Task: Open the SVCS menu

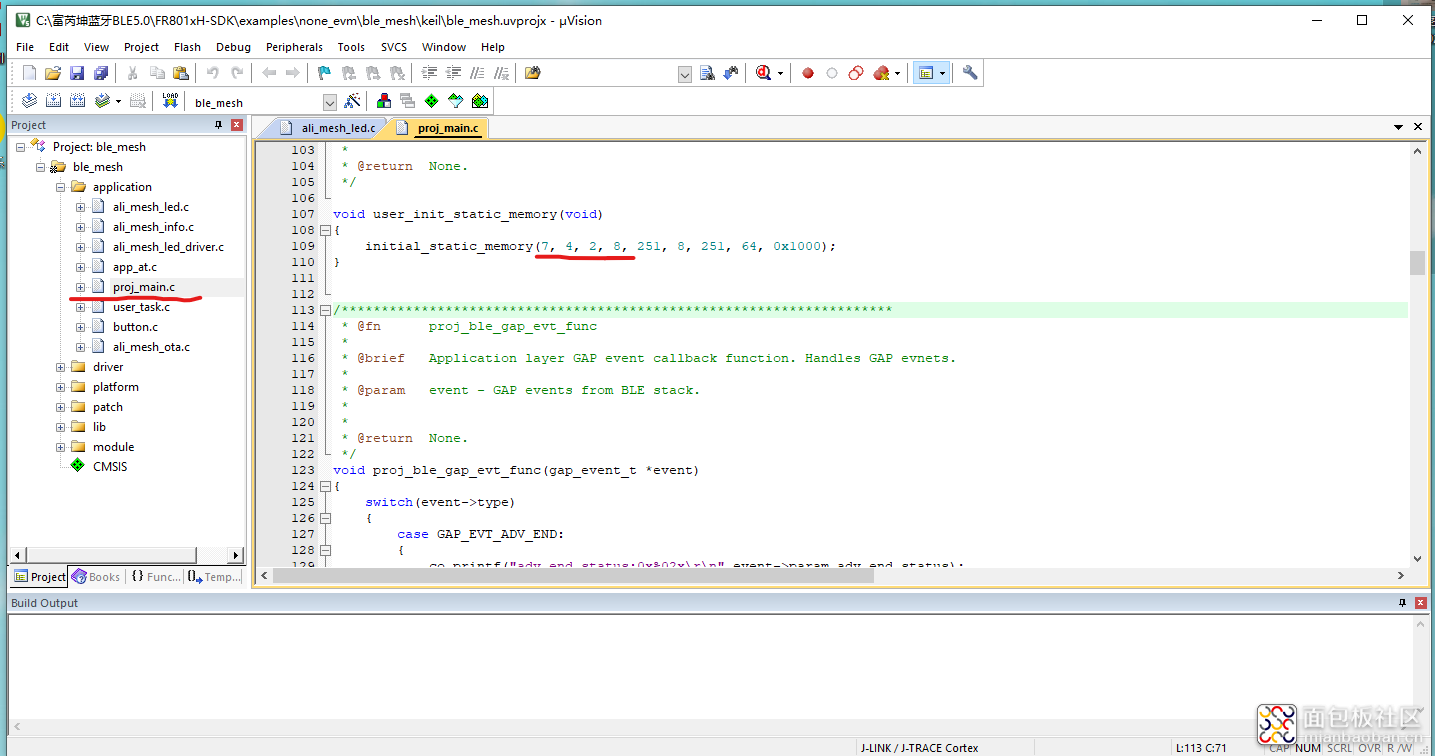Action: 394,47
